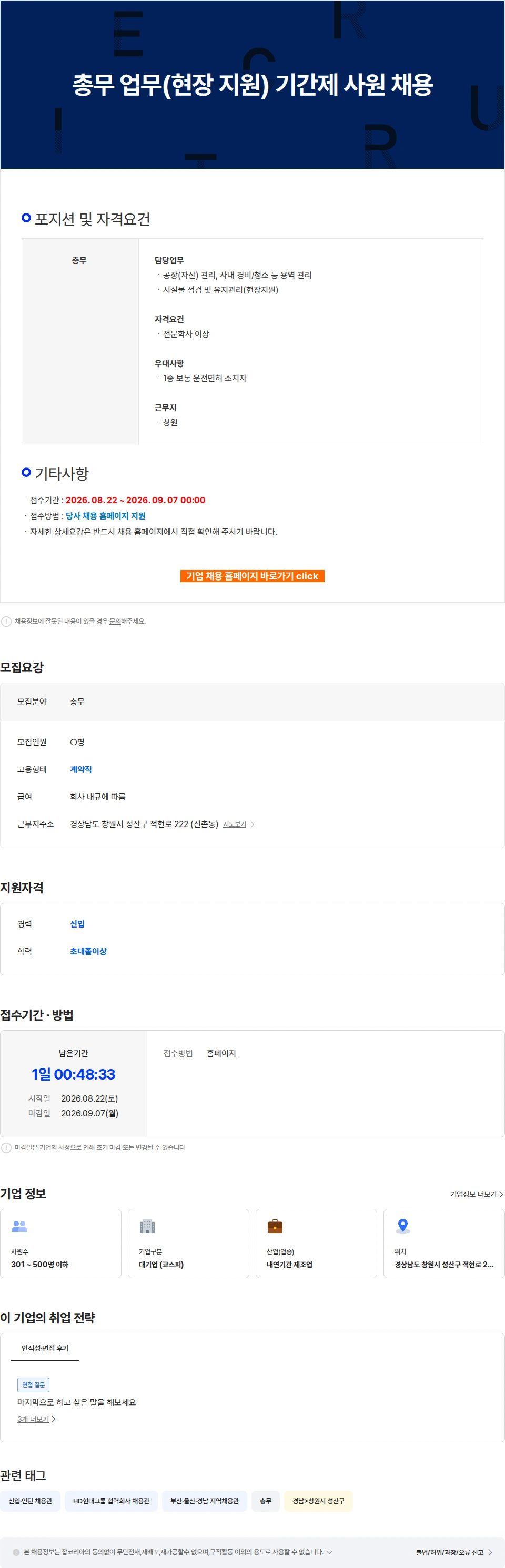Image resolution: width=505 pixels, height=1568 pixels.
Task: Click the arrow next to 기업정보 더보기
Action: click(501, 1194)
